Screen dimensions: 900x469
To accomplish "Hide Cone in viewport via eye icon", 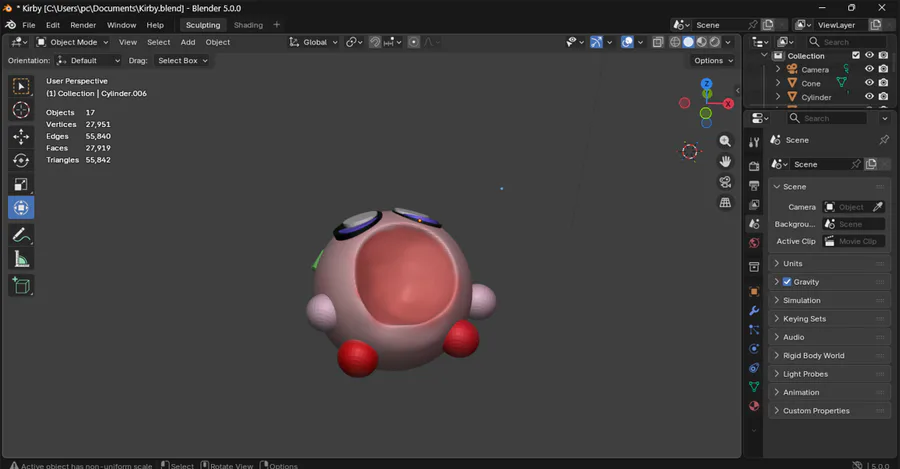I will pos(870,83).
